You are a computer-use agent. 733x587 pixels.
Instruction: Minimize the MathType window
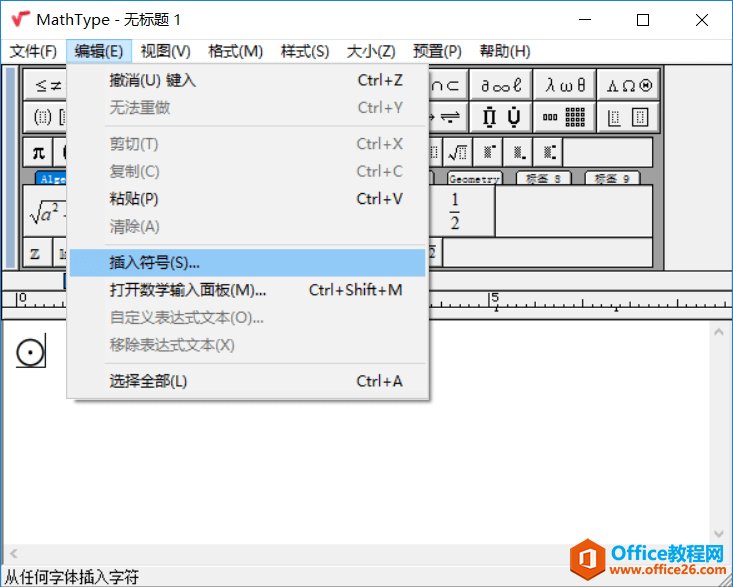[584, 20]
